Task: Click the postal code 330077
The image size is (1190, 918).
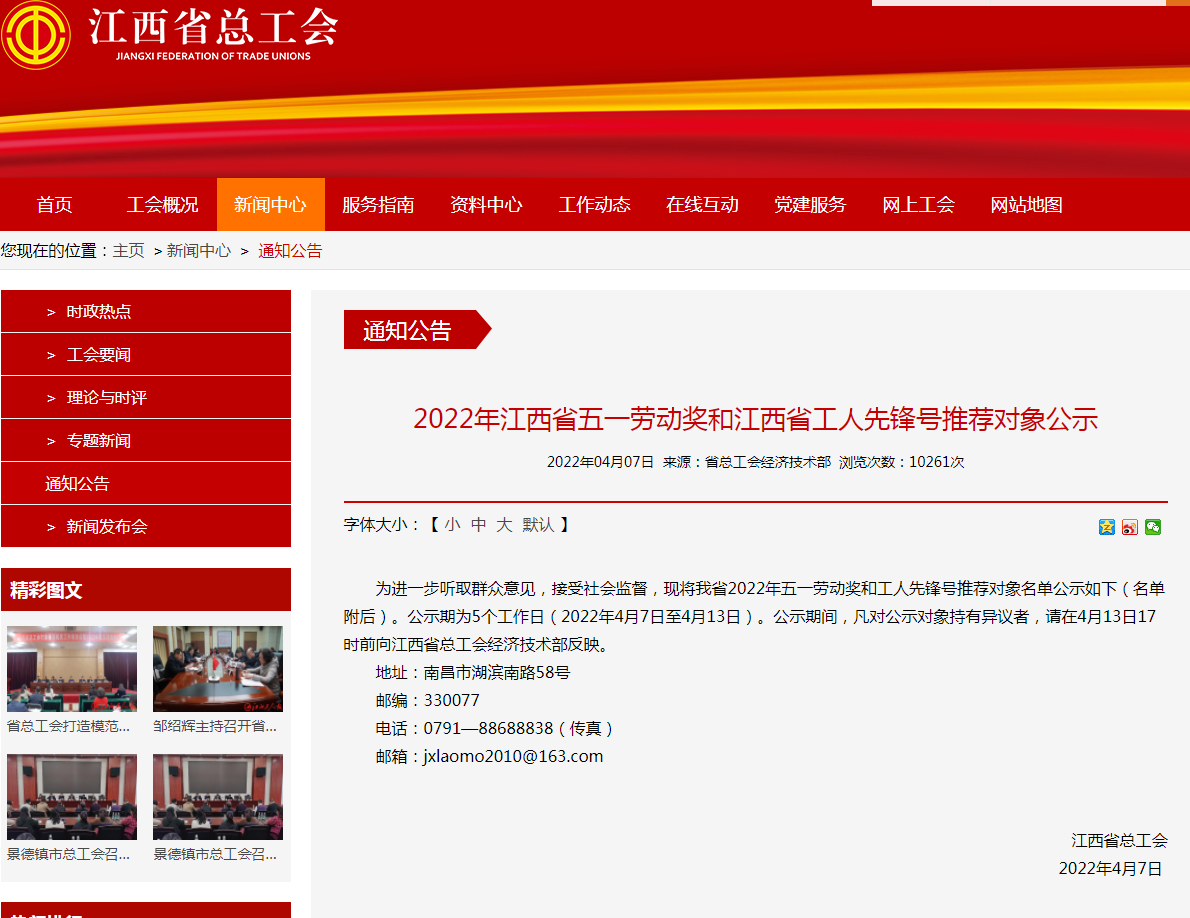Action: pos(452,701)
